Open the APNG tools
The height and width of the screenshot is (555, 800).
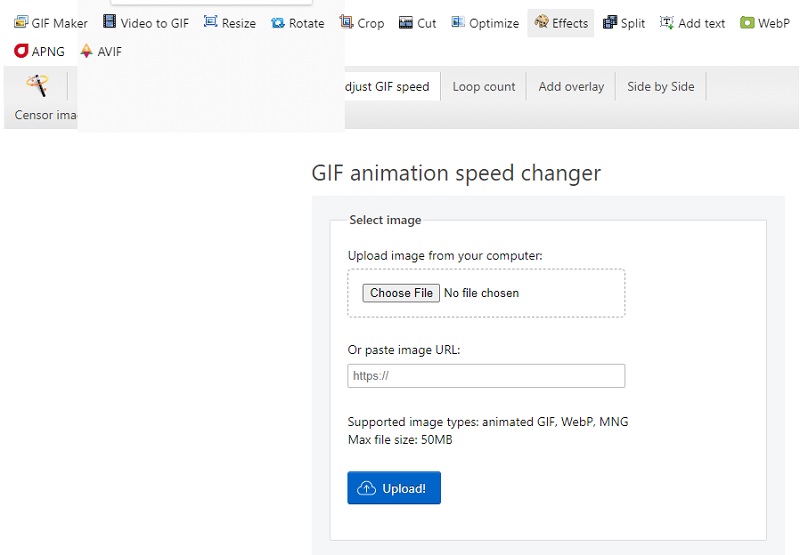click(x=39, y=51)
